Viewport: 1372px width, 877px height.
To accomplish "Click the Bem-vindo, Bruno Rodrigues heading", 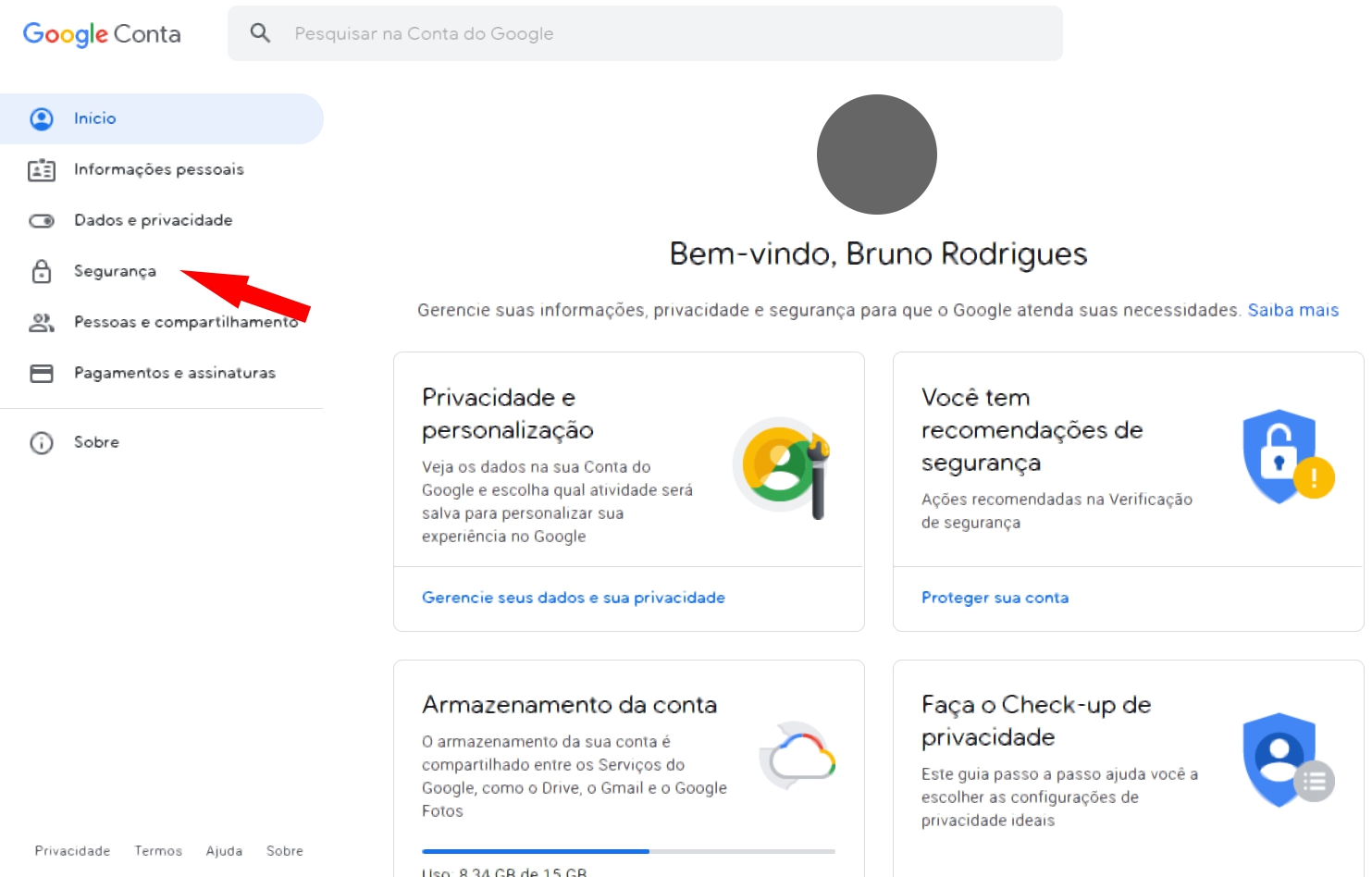I will [878, 253].
